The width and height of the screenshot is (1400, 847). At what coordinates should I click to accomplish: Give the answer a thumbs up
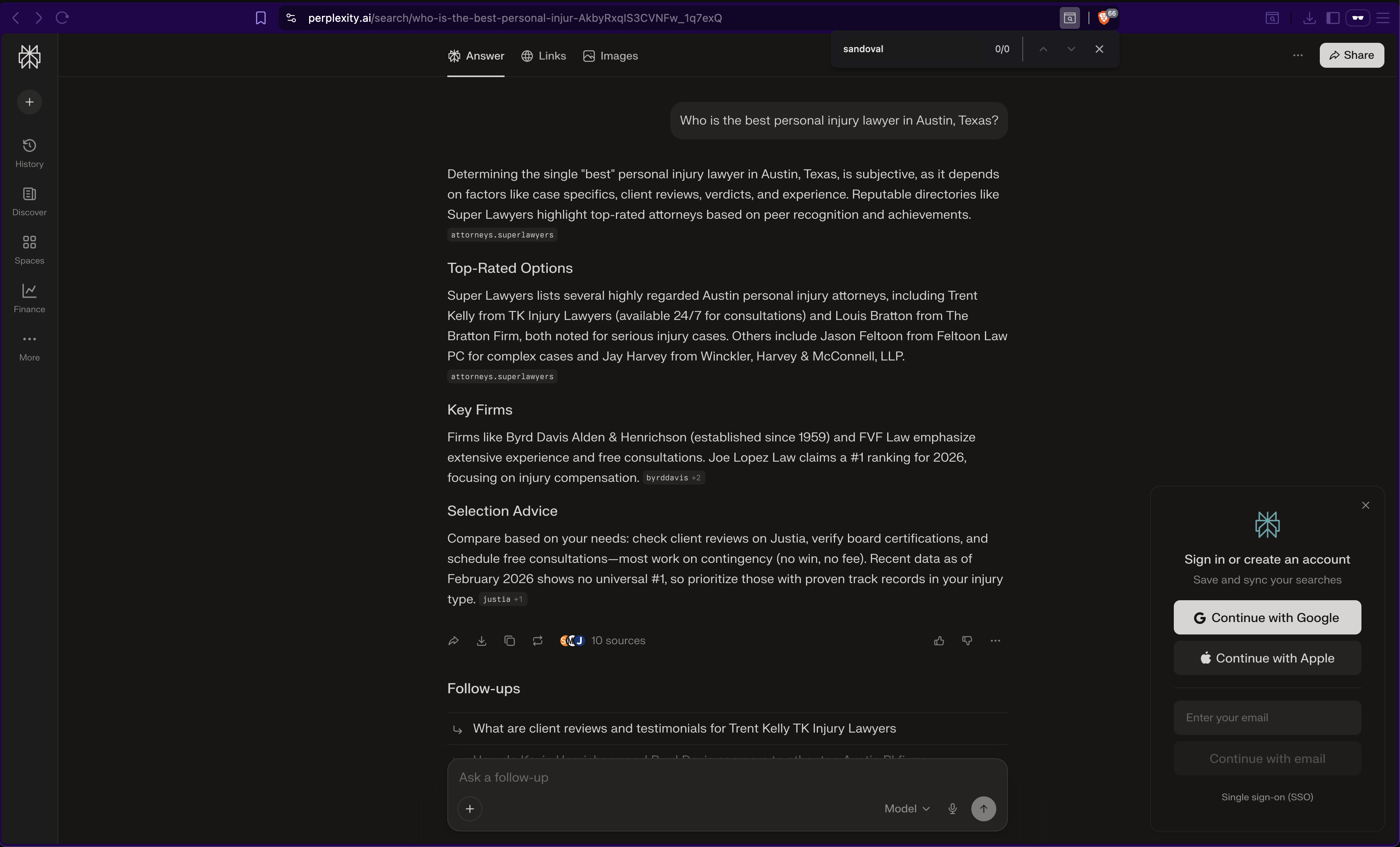point(939,641)
